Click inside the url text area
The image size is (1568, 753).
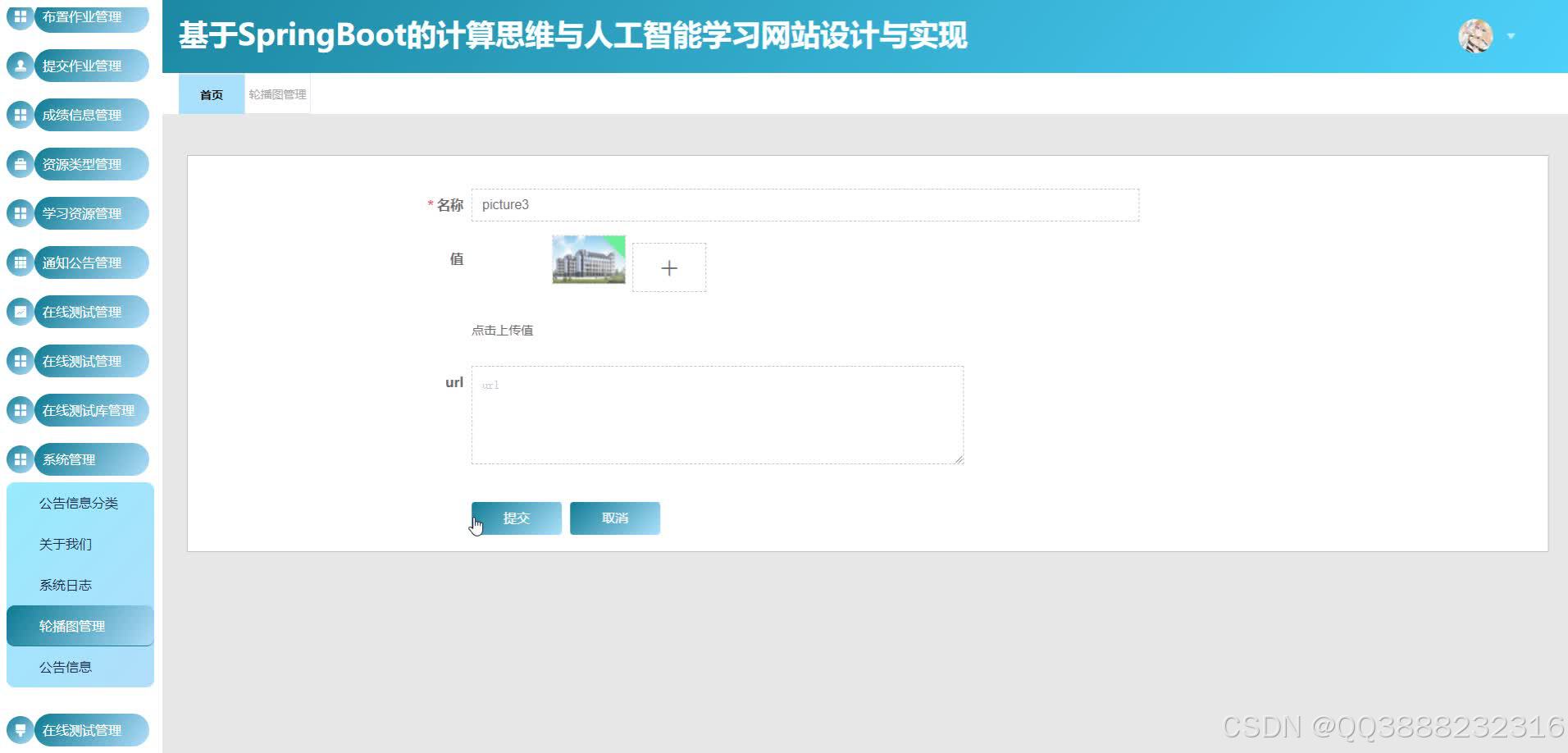[x=717, y=414]
